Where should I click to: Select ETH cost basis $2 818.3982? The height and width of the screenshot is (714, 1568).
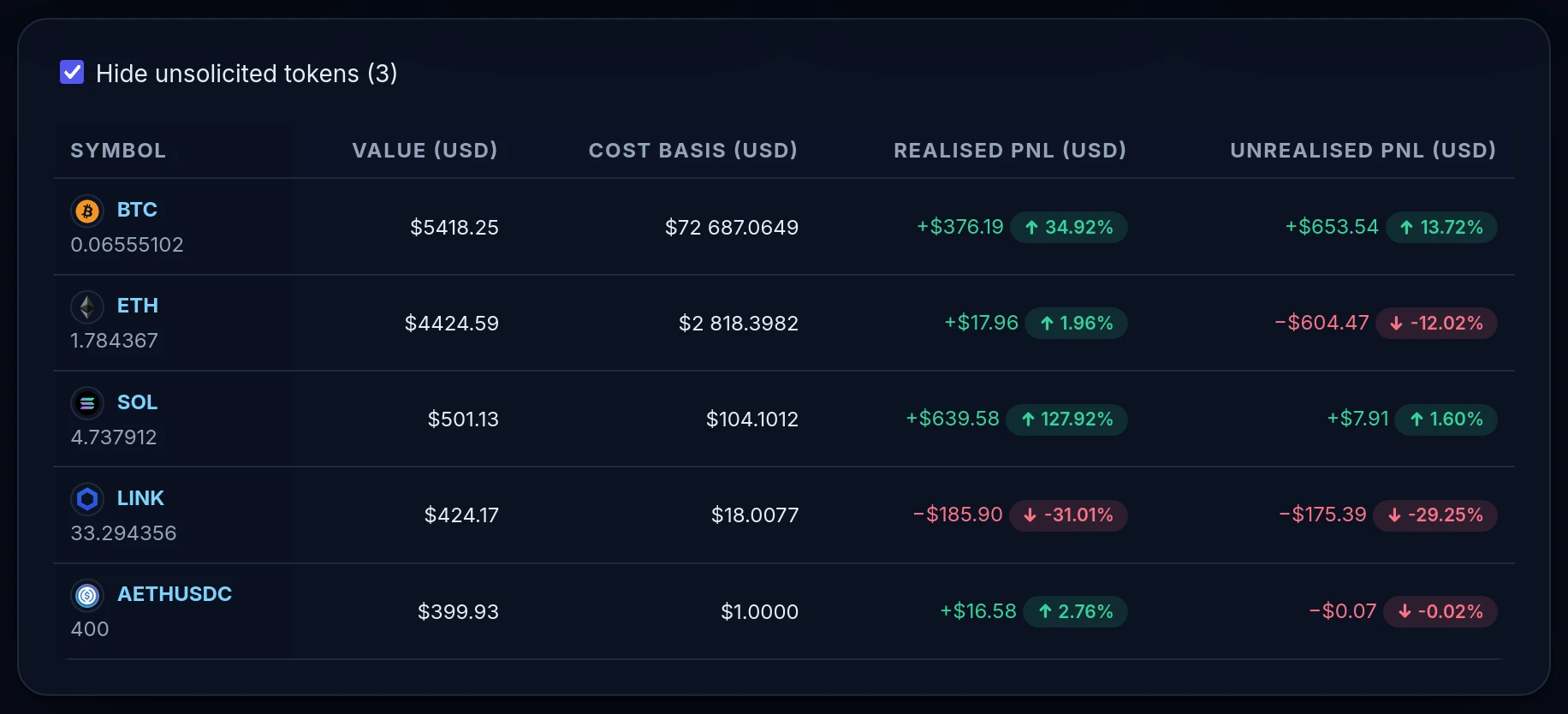(x=739, y=324)
